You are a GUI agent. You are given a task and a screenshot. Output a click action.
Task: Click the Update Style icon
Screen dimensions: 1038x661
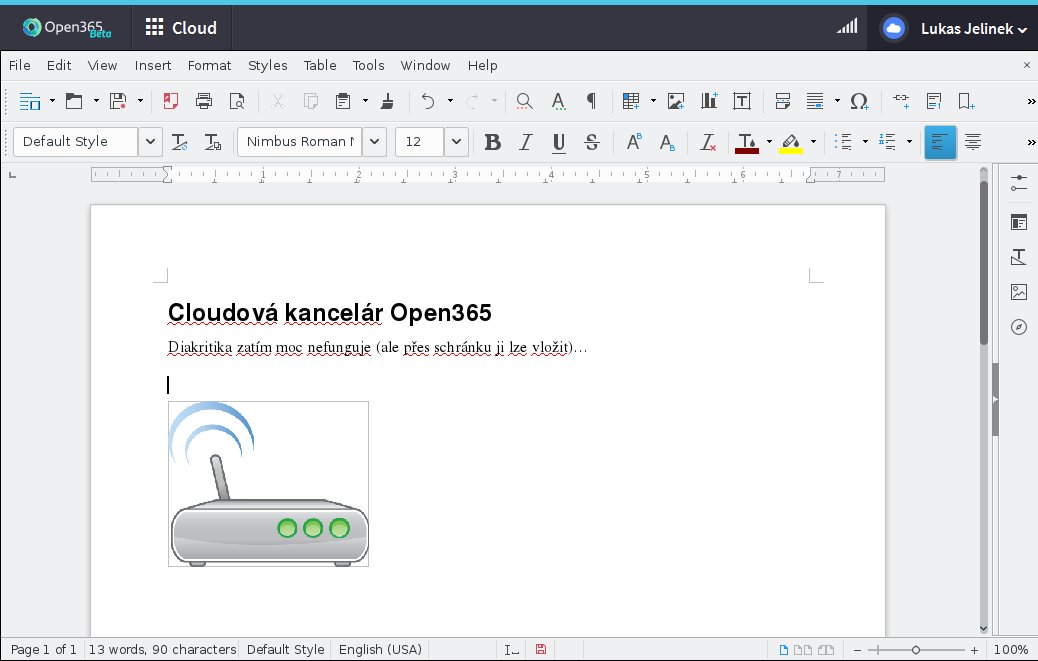point(179,142)
